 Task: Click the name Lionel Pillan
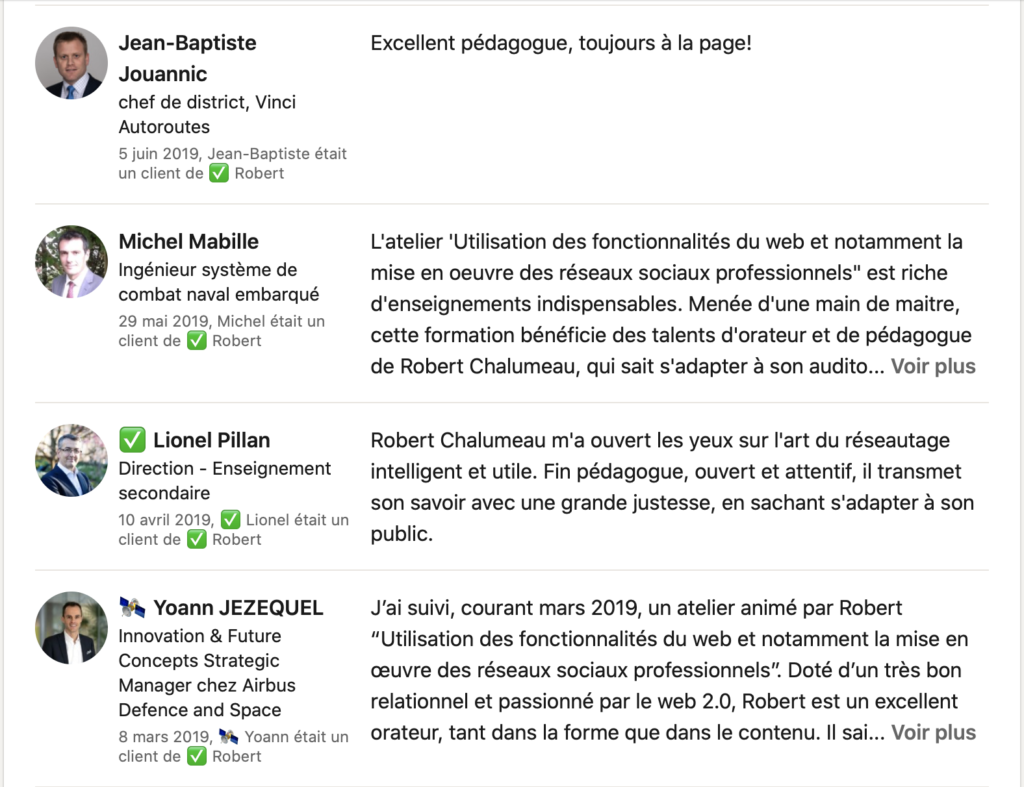coord(211,440)
